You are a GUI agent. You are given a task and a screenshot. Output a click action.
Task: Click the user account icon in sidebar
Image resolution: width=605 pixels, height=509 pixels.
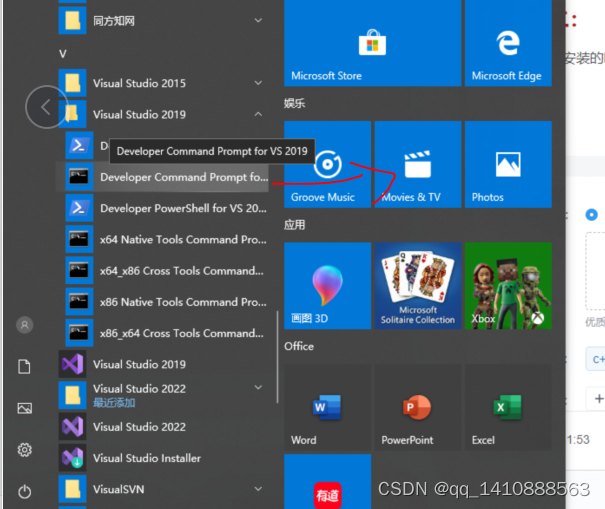pos(25,325)
